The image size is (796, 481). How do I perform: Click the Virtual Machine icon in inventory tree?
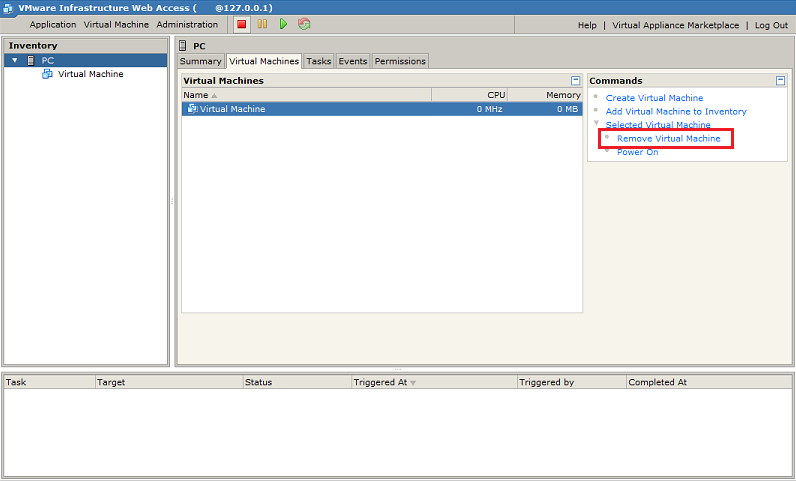pos(47,74)
